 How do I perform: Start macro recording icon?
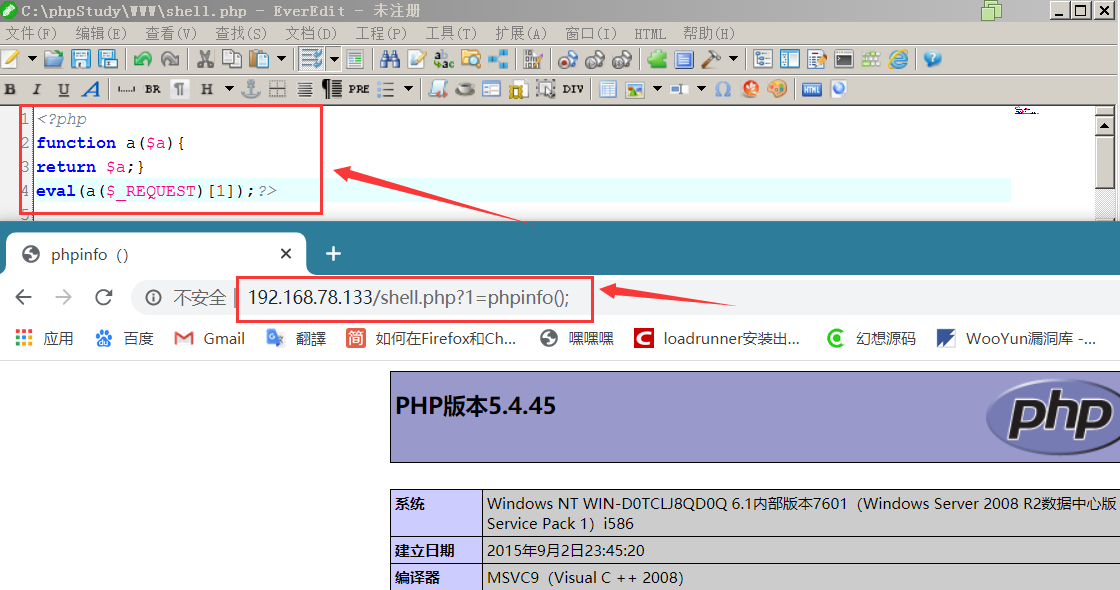point(568,59)
